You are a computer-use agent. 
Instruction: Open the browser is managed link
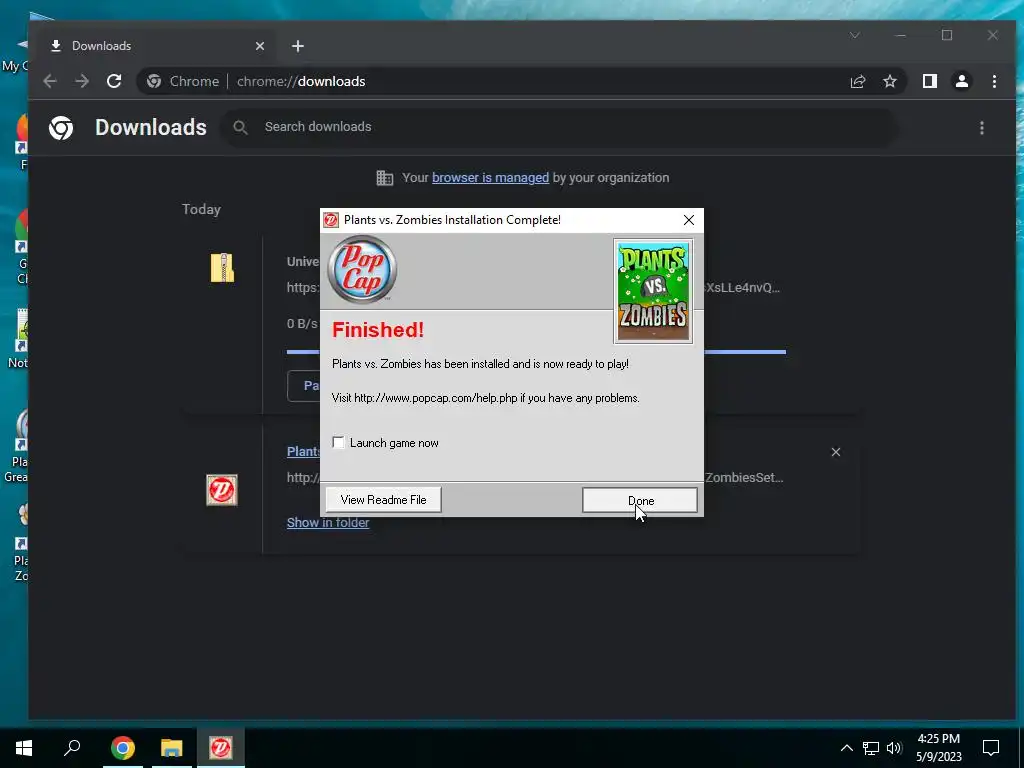click(x=490, y=178)
